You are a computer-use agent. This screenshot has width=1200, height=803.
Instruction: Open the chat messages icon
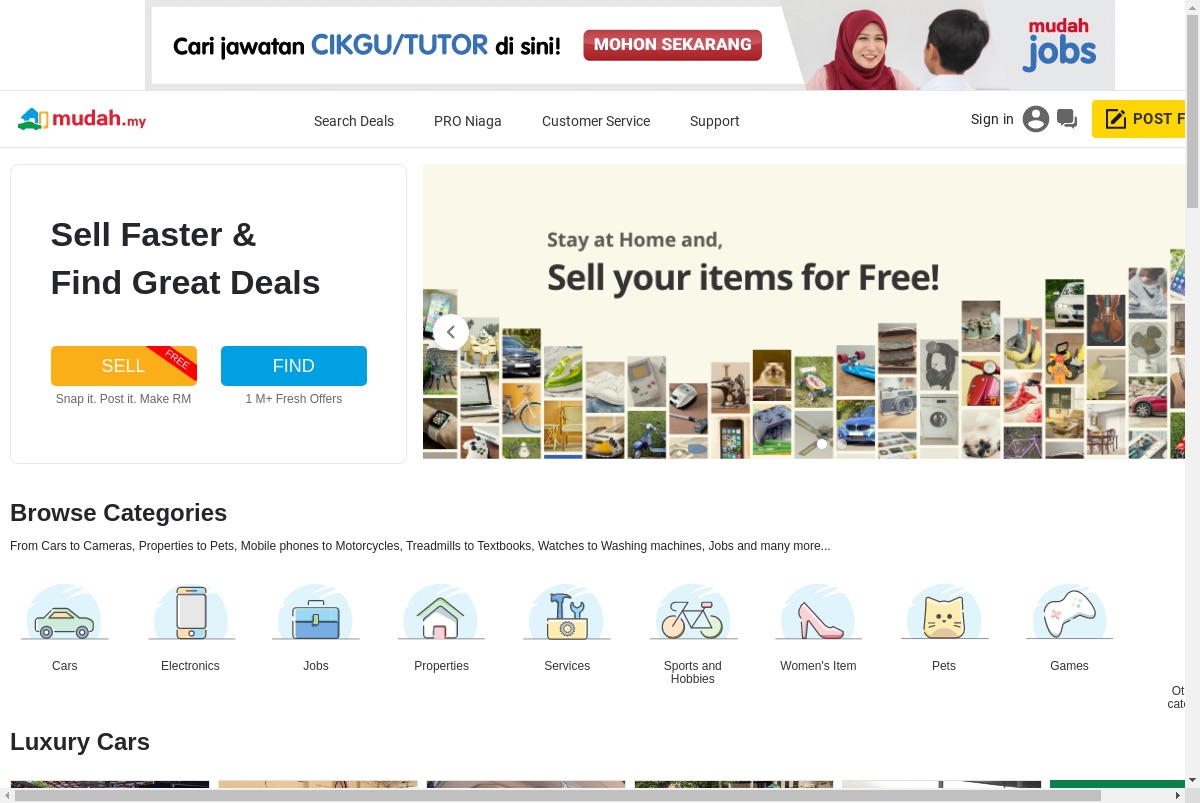coord(1067,120)
